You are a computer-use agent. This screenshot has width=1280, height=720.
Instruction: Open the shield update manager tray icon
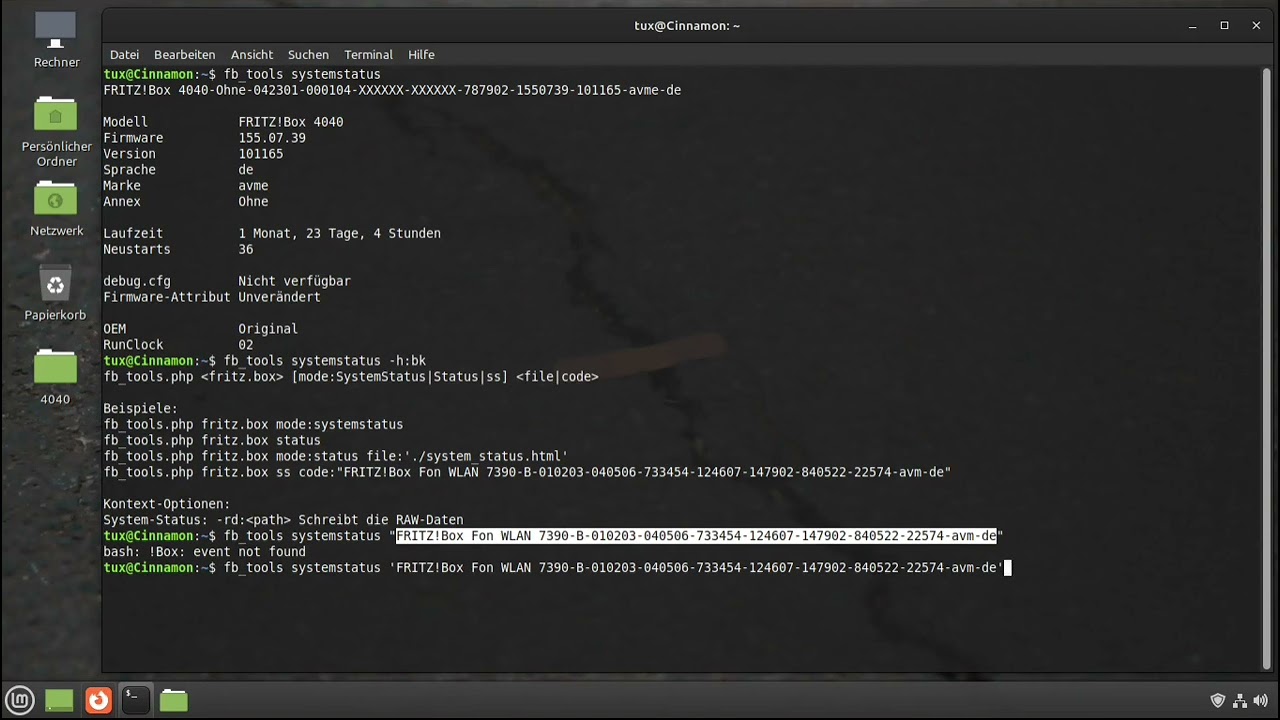tap(1218, 700)
